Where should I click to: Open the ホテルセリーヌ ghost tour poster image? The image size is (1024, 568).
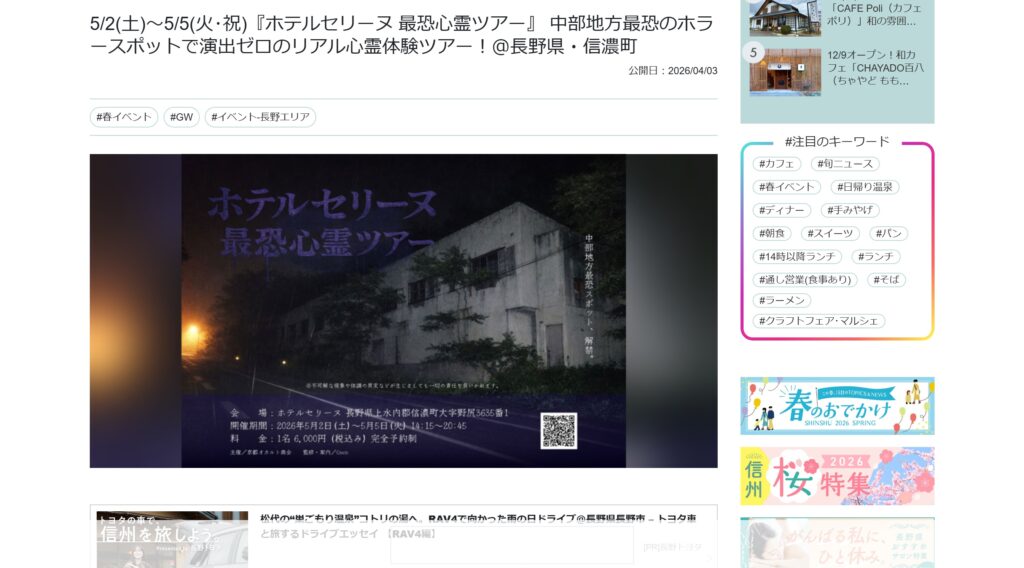pos(403,310)
